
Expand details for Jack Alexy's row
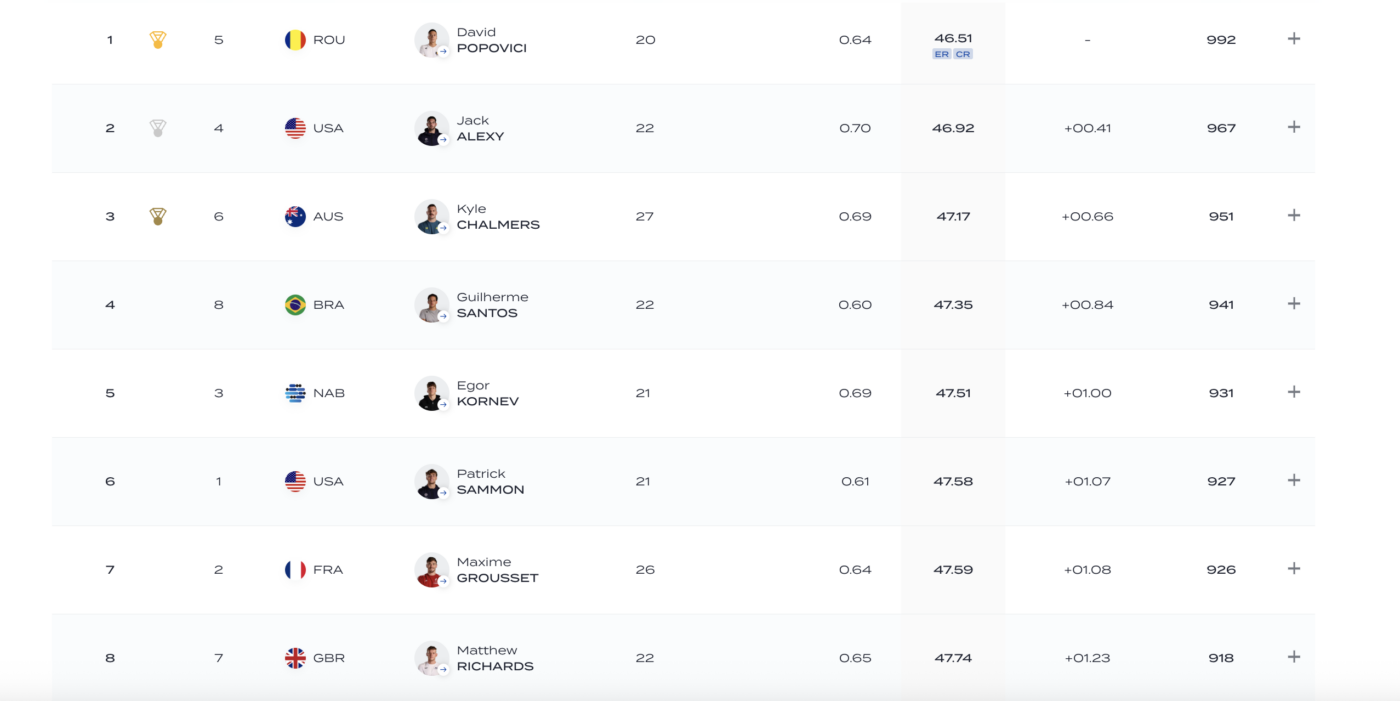(1293, 127)
